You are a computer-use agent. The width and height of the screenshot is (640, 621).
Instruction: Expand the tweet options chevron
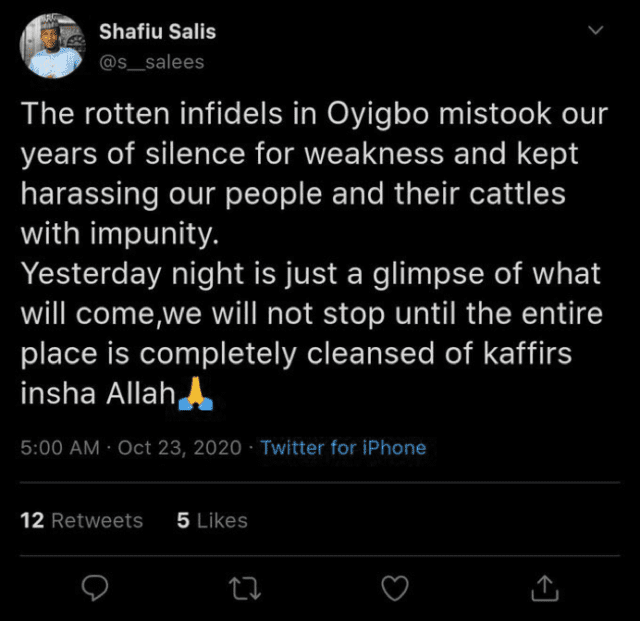pos(596,30)
